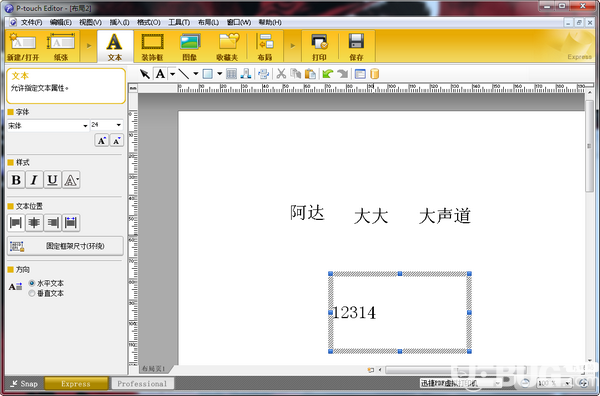Click the vertical scrollbar thumb
600x396 pixels.
point(589,146)
